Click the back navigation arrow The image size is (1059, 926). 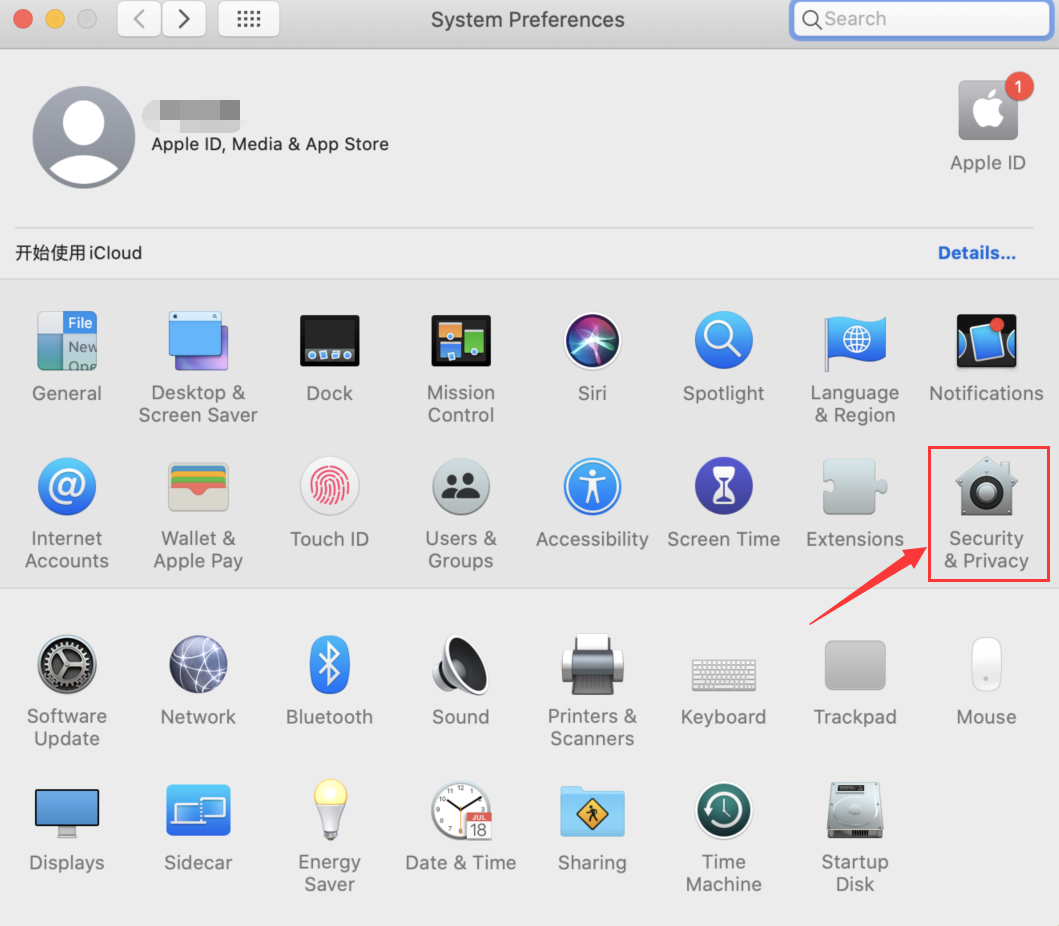point(139,19)
